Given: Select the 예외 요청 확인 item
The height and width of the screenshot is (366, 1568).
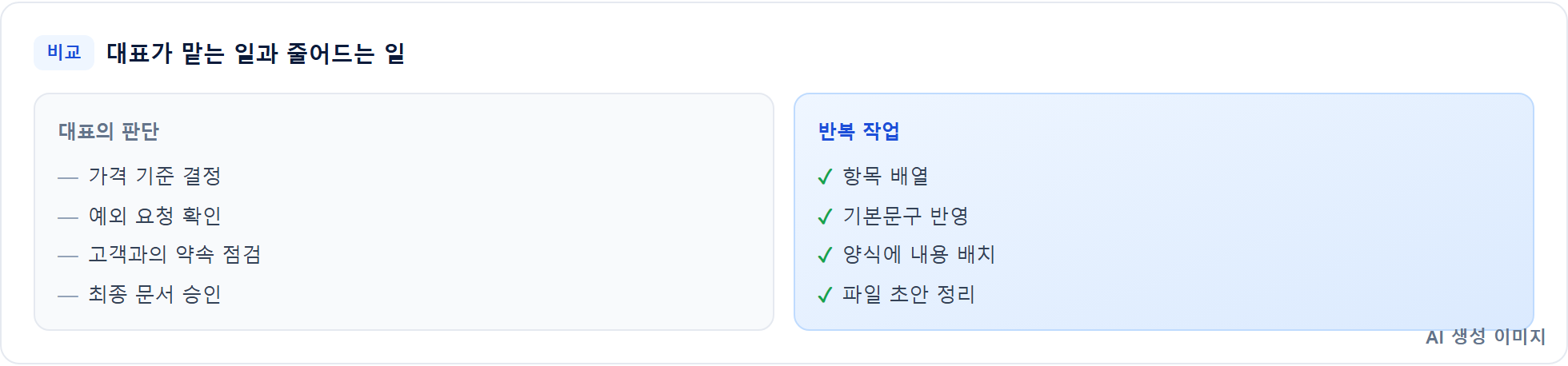Looking at the screenshot, I should pos(155,216).
